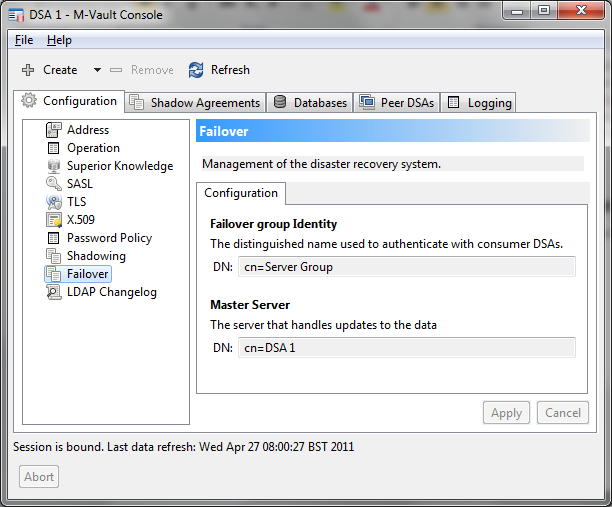Click the Failover group DN field
Viewport: 612px width, 507px height.
pyautogui.click(x=406, y=267)
